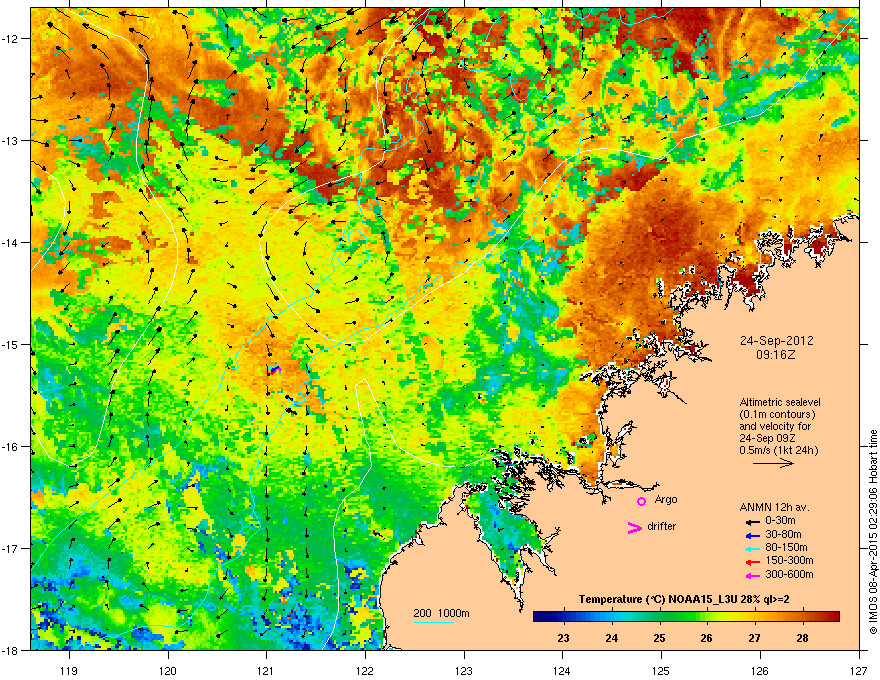Click the cyan 80-150m legend arrow
The width and height of the screenshot is (880, 680).
coord(751,548)
